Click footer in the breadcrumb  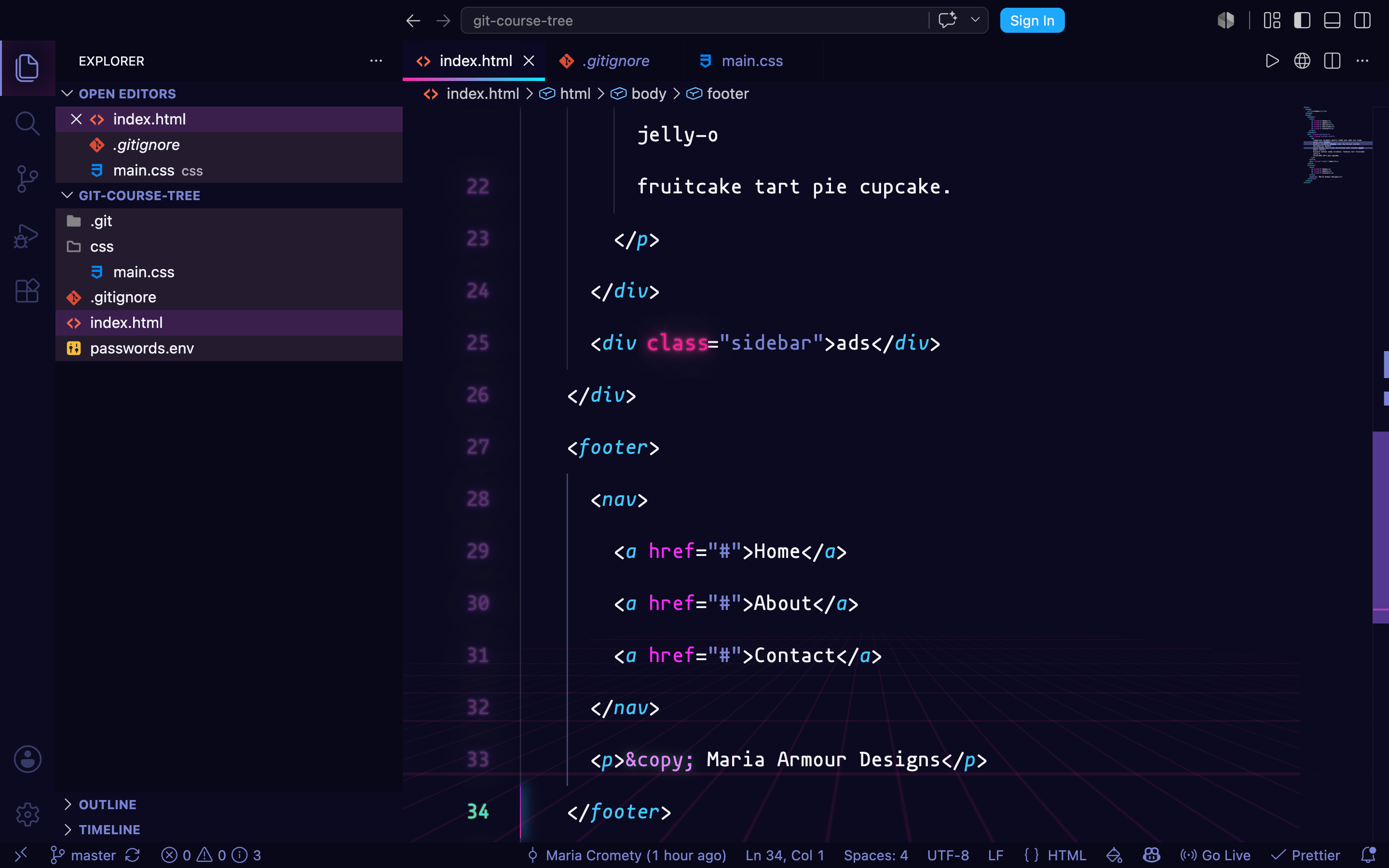727,94
